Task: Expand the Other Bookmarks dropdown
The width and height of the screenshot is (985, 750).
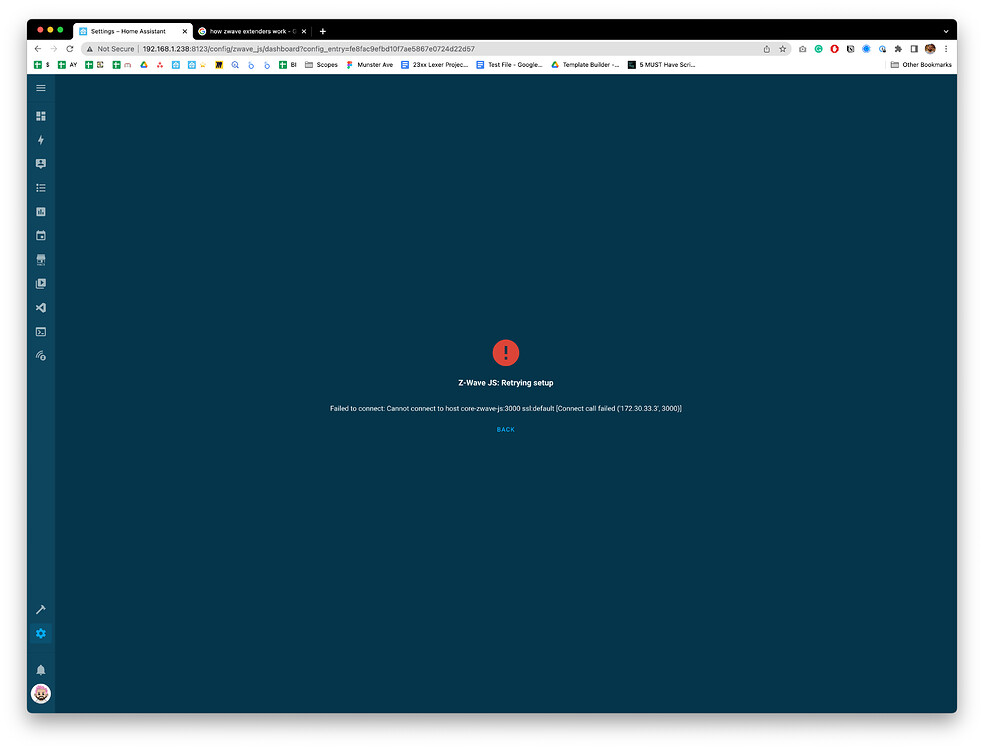Action: [919, 64]
